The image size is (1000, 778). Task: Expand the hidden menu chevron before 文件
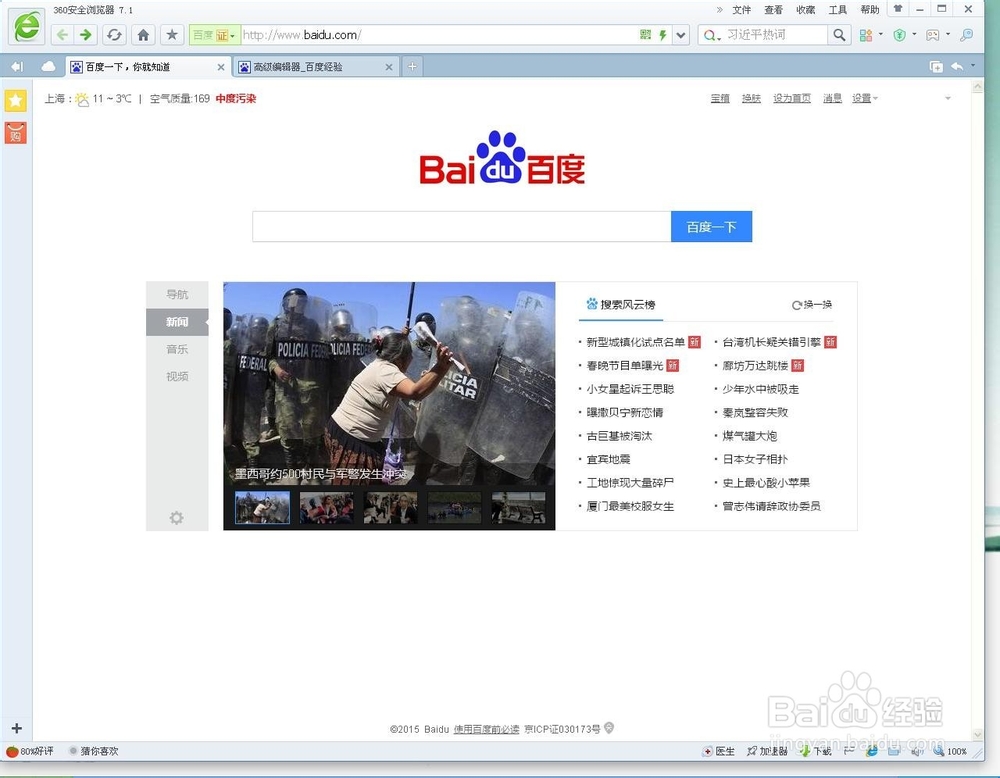pyautogui.click(x=719, y=10)
